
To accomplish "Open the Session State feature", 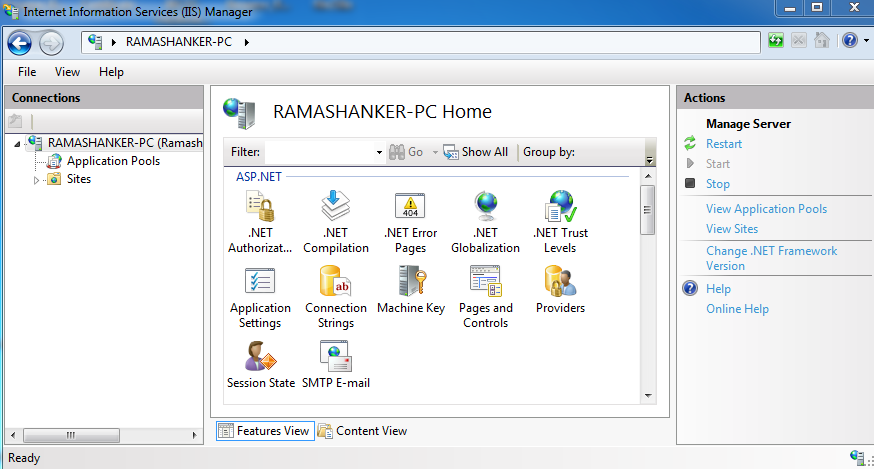I will tap(261, 365).
